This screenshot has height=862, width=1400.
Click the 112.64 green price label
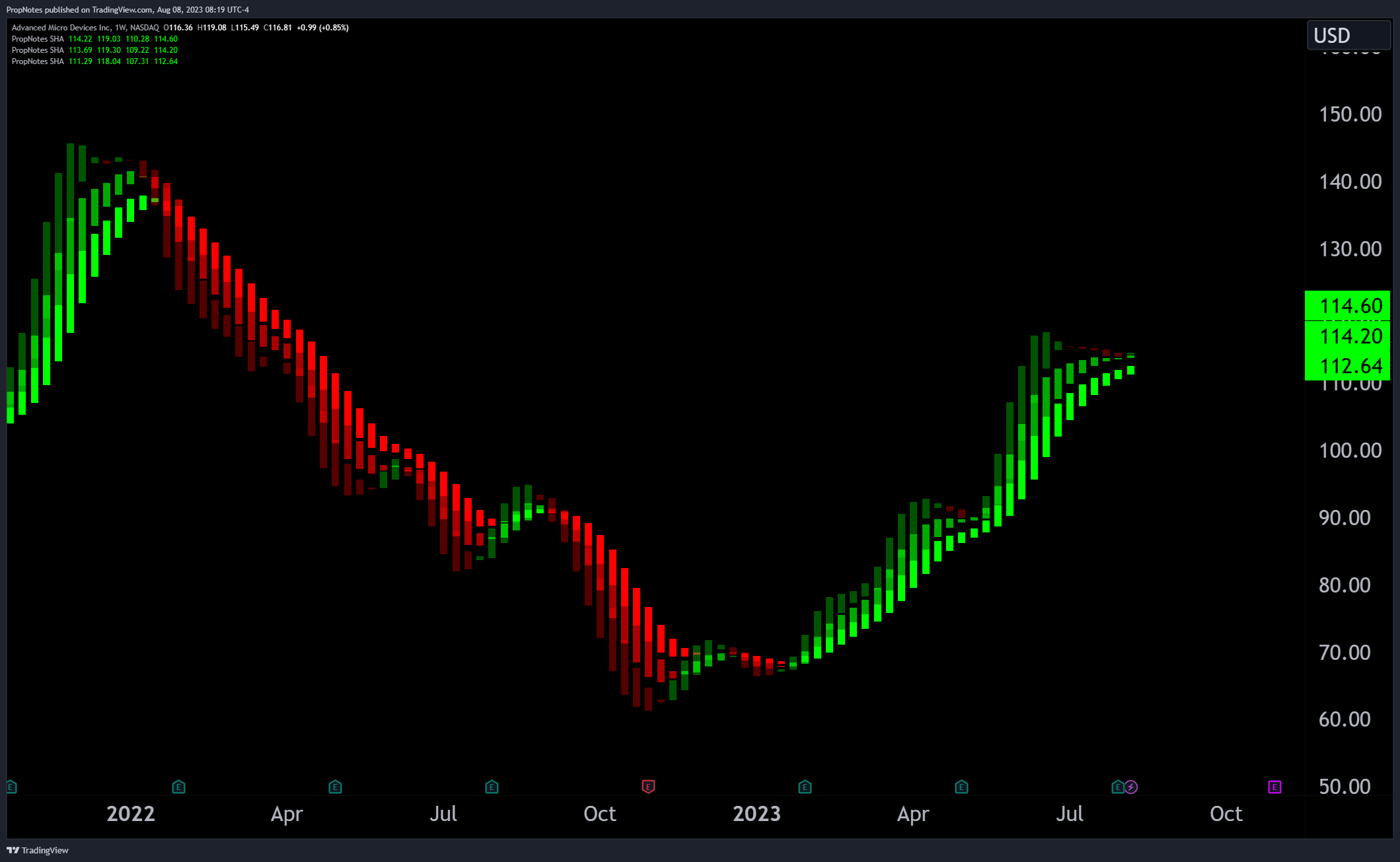click(1347, 365)
